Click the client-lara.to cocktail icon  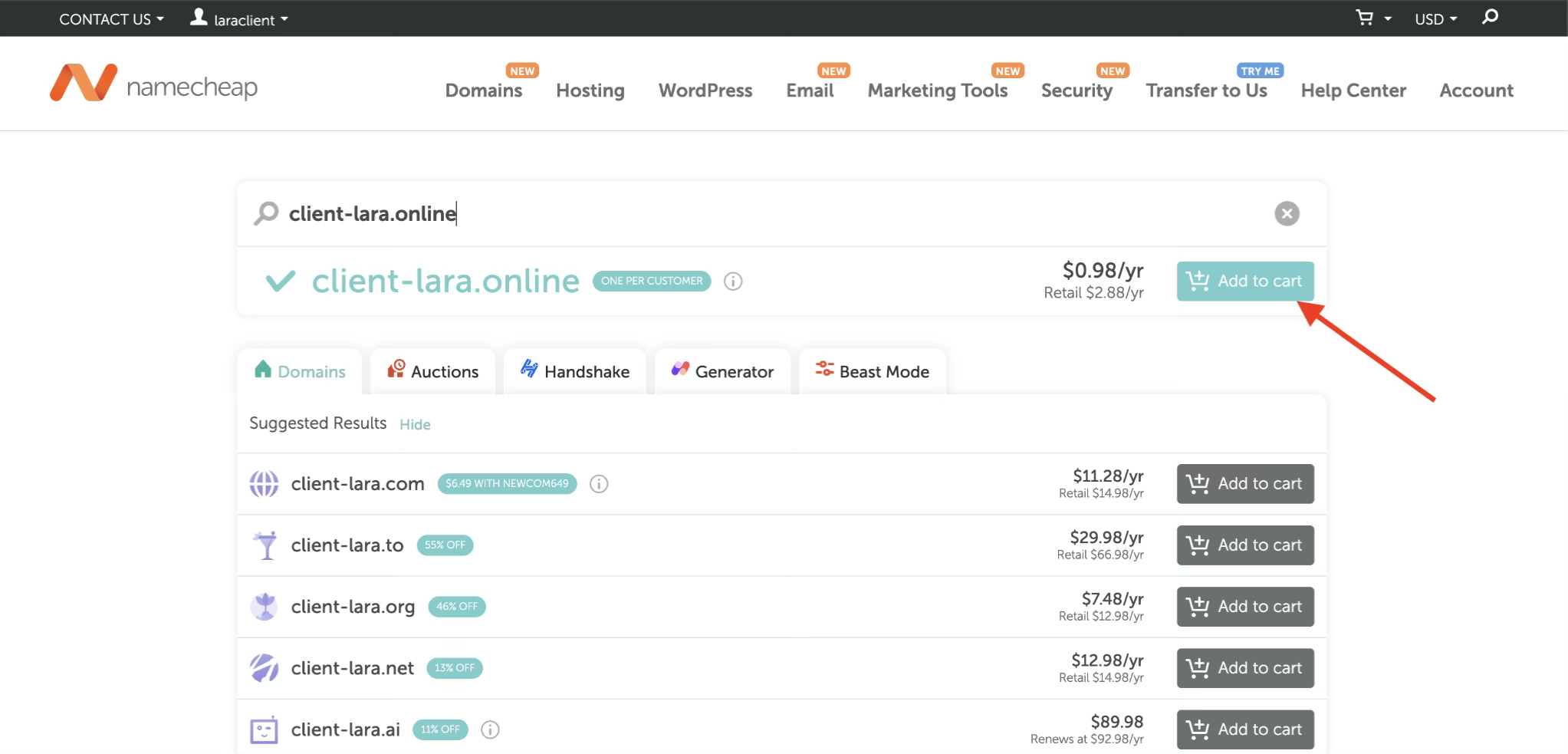click(x=265, y=545)
